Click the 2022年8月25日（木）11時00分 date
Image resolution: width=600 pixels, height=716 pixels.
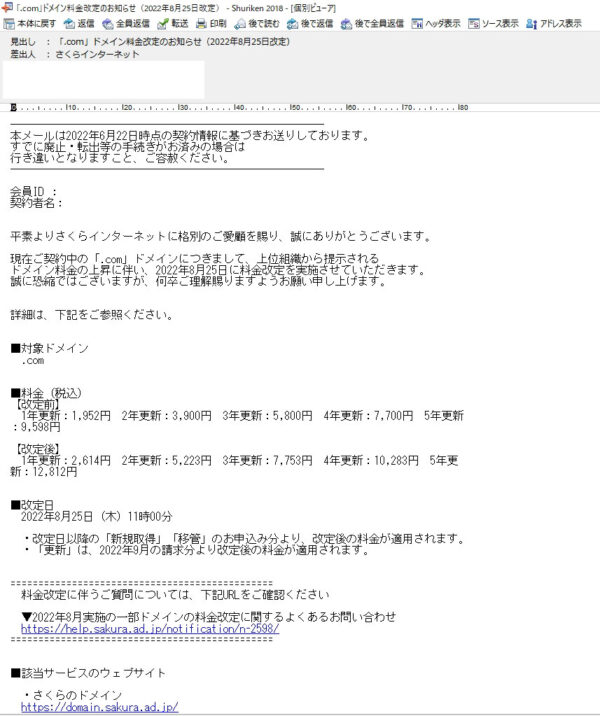[x=96, y=516]
